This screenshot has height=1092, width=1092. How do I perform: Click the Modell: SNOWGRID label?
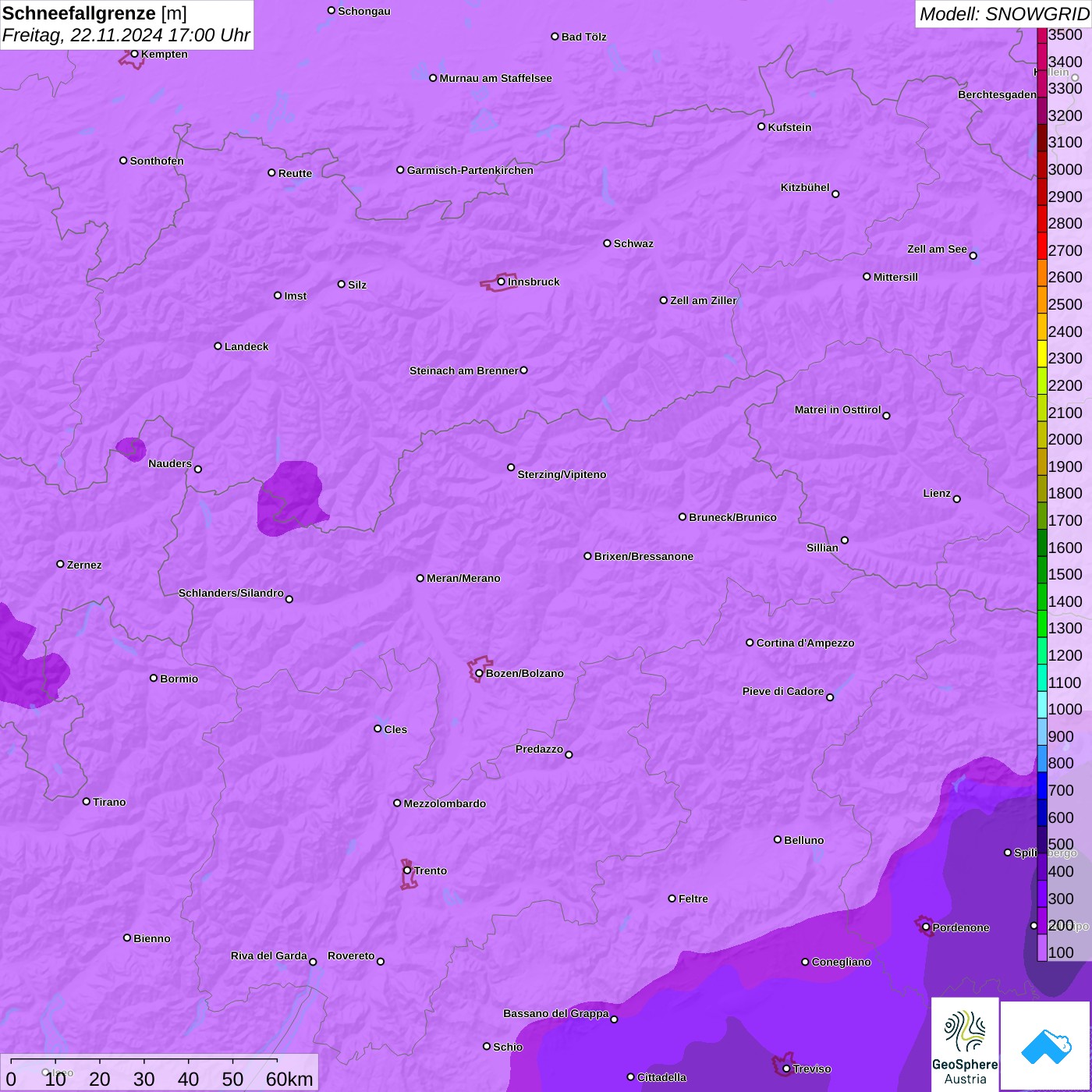[1003, 14]
